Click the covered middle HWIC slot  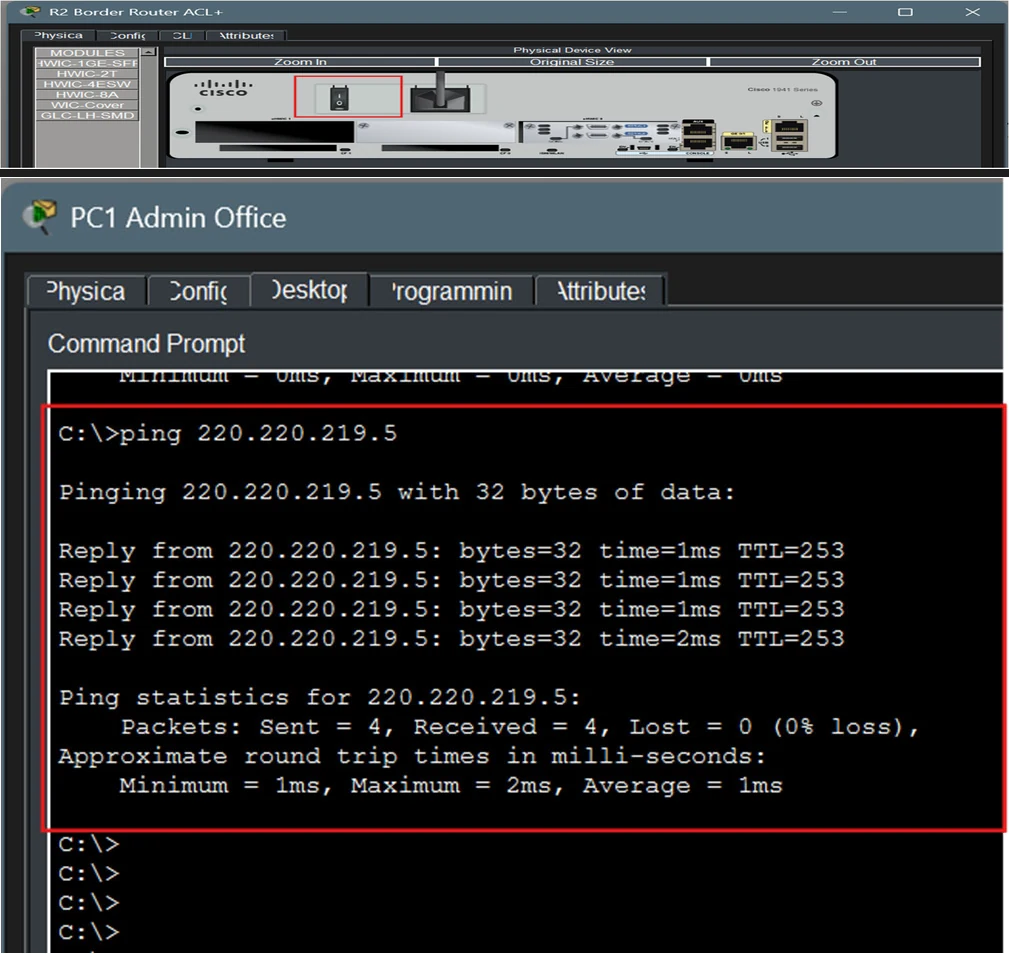pos(437,132)
